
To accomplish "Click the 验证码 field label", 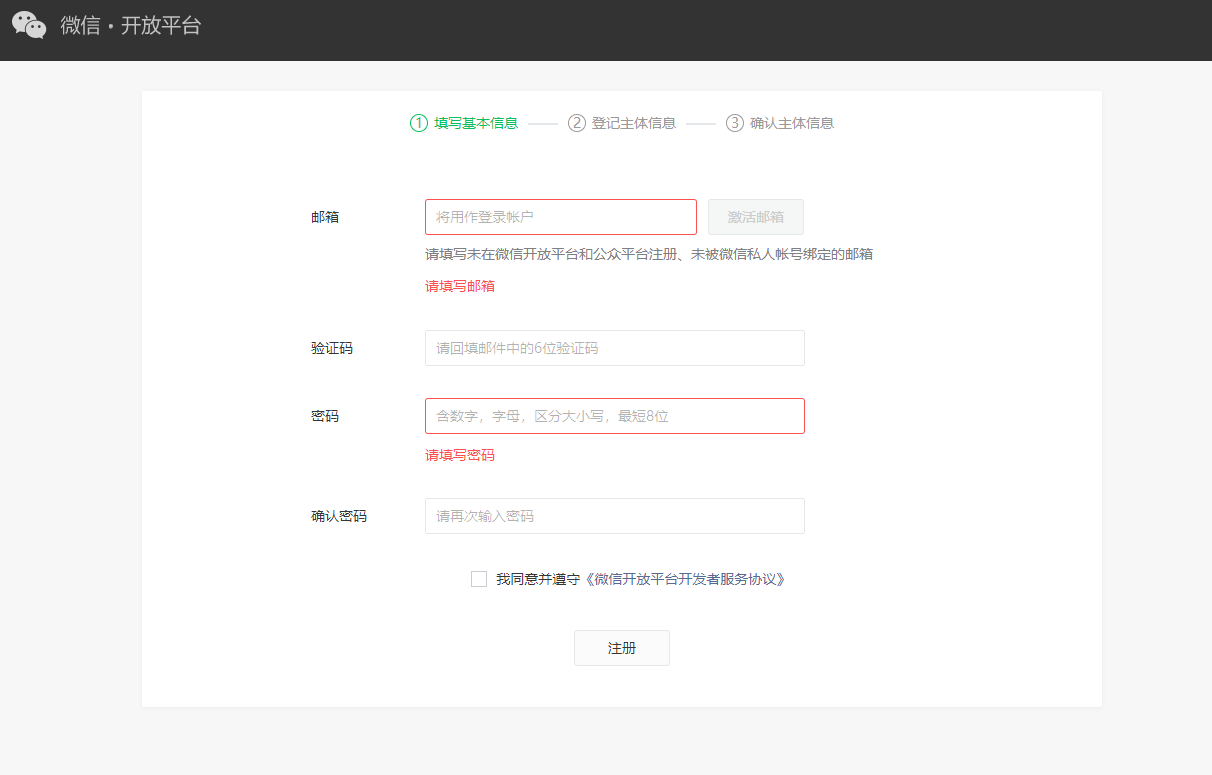I will point(332,348).
